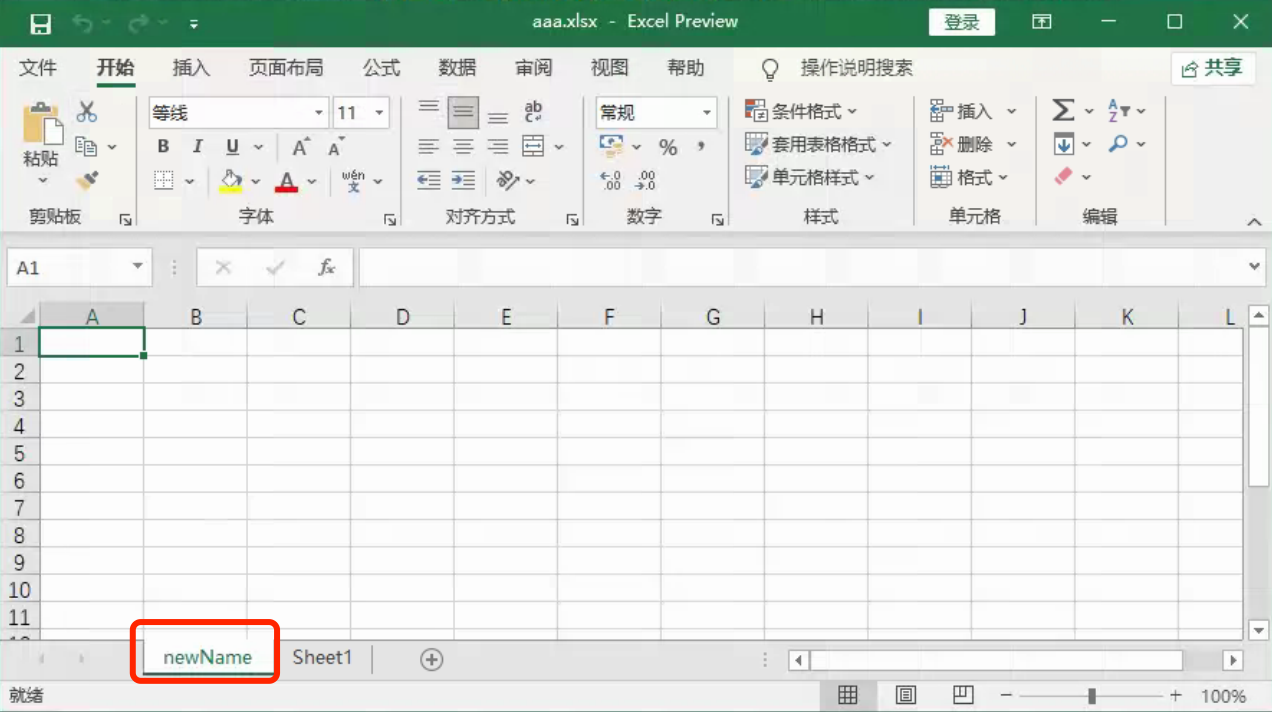Screen dimensions: 1272x712
Task: Click the Save icon in title bar
Action: [x=40, y=23]
